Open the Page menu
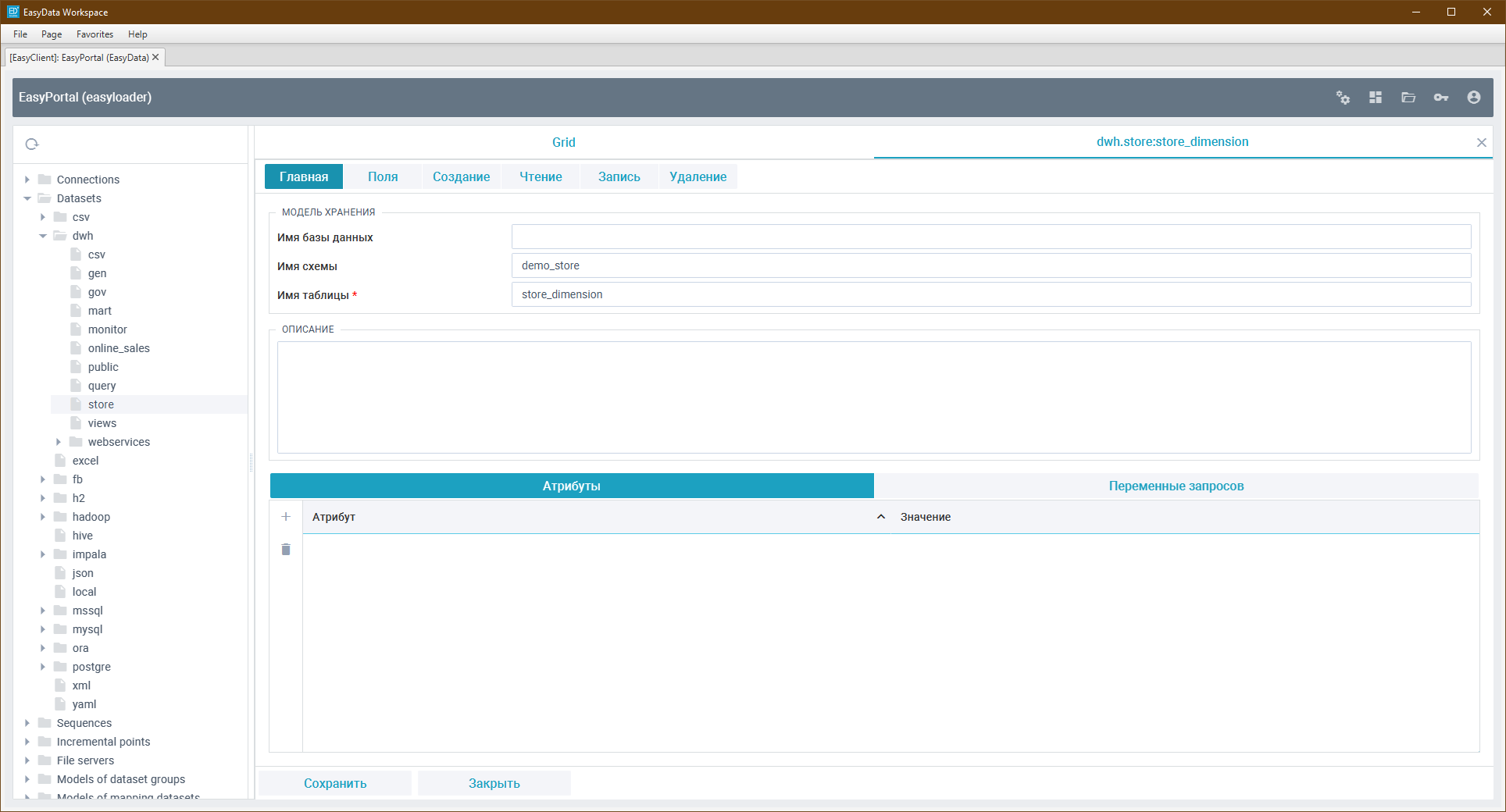 pos(52,34)
